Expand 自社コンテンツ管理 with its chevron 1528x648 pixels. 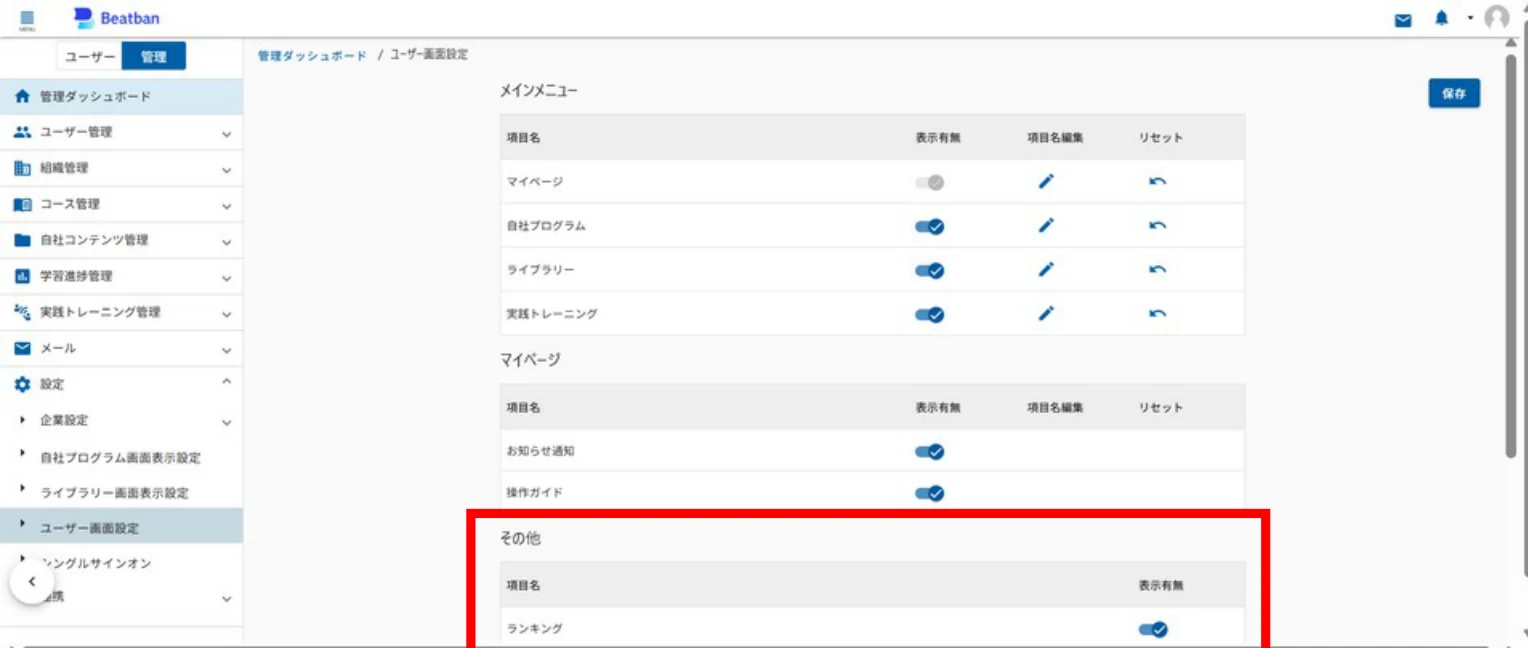227,242
